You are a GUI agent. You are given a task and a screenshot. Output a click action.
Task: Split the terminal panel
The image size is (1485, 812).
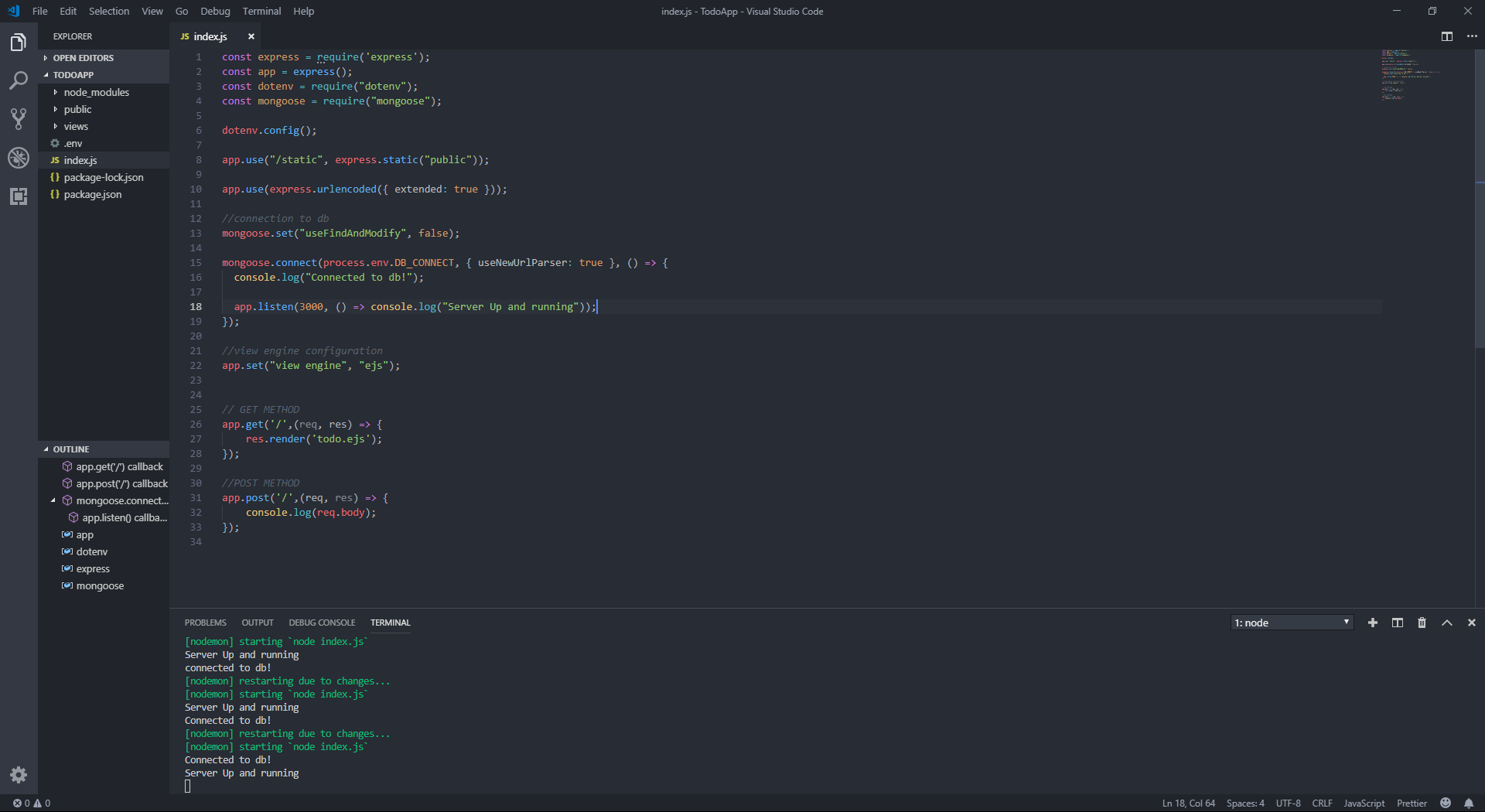[1398, 623]
